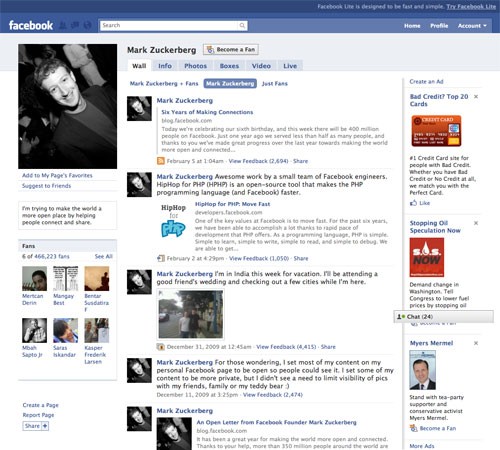Expand the Chat (24) bar
Viewport: 500px width, 450px height.
(444, 316)
